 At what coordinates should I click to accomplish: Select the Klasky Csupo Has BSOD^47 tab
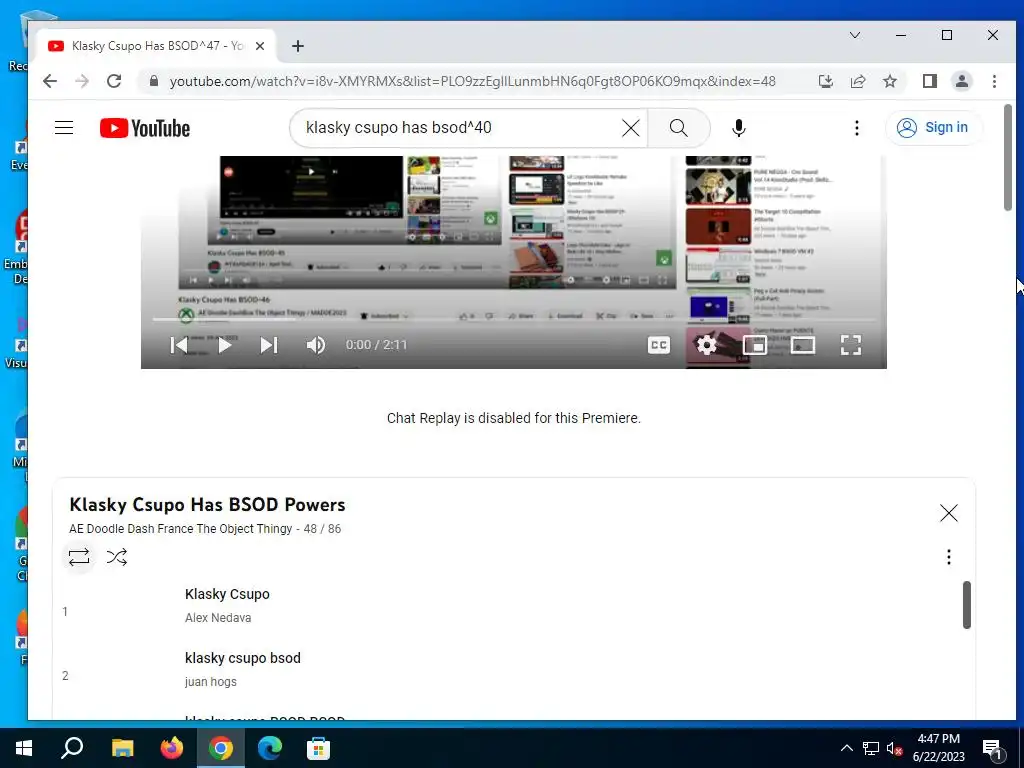[x=155, y=46]
